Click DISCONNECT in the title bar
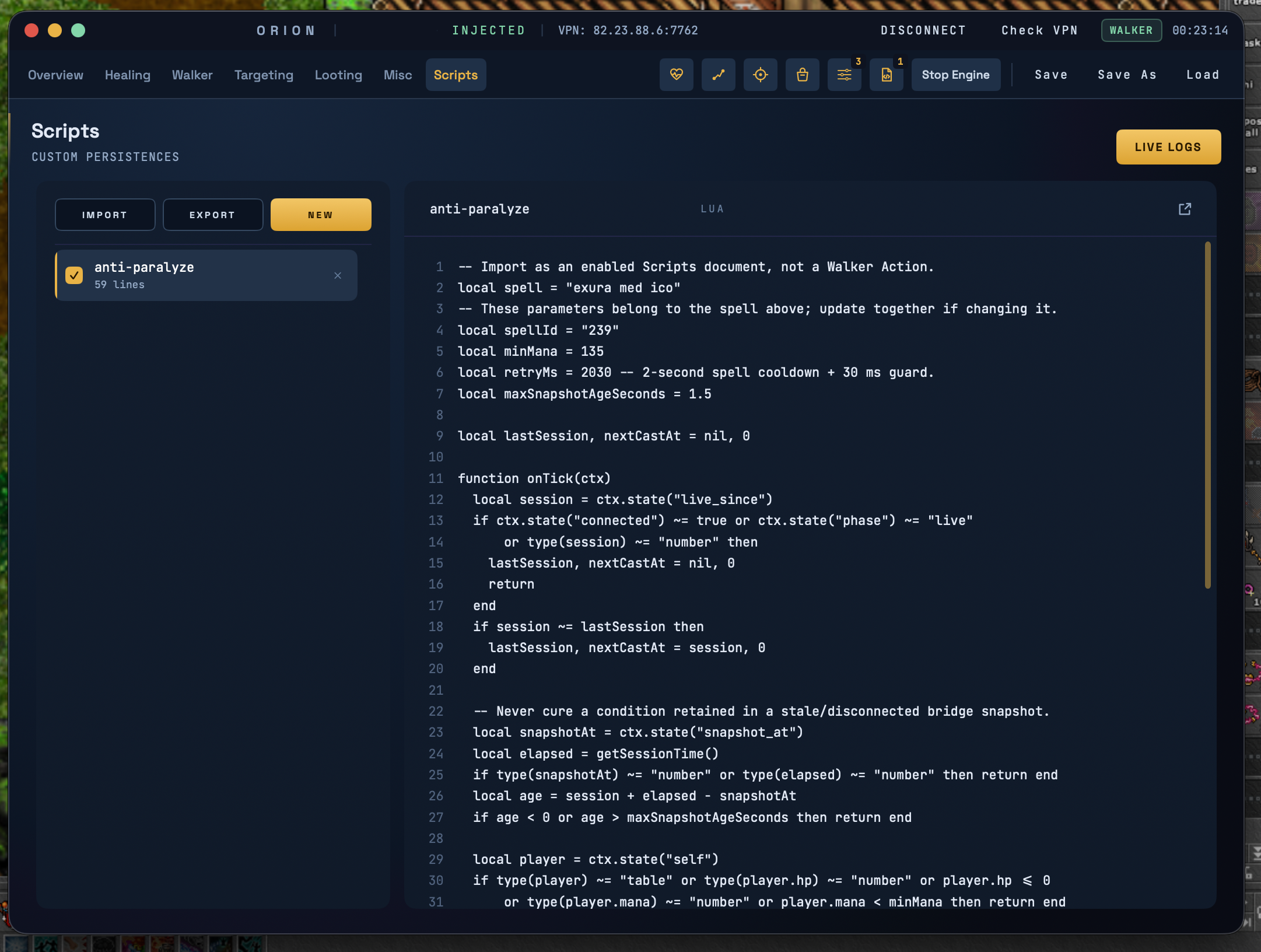The height and width of the screenshot is (952, 1261). point(923,30)
